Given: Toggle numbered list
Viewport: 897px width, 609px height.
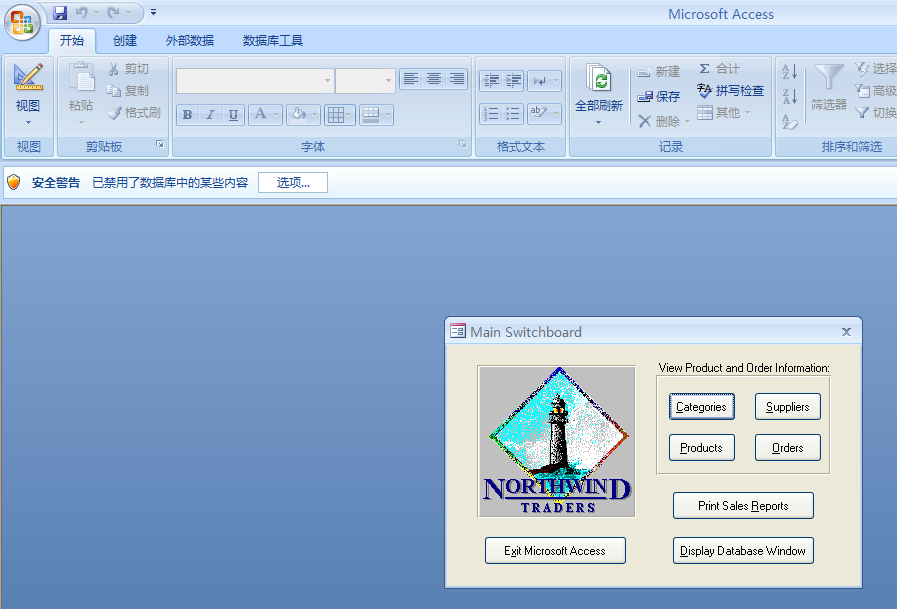Looking at the screenshot, I should pos(491,114).
